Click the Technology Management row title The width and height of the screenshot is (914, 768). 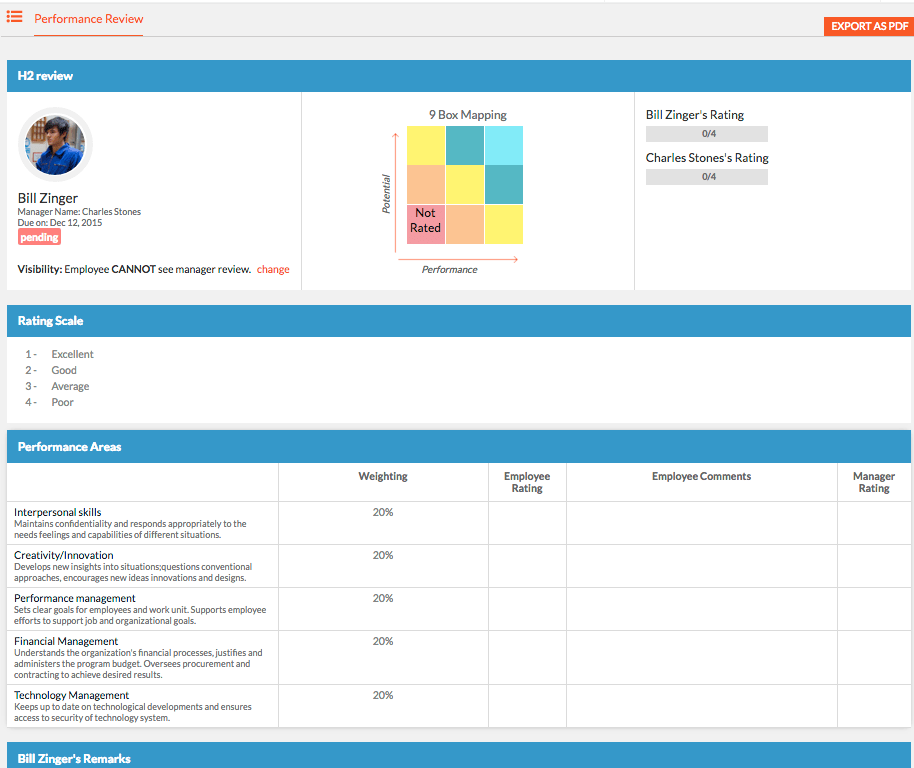click(x=72, y=695)
